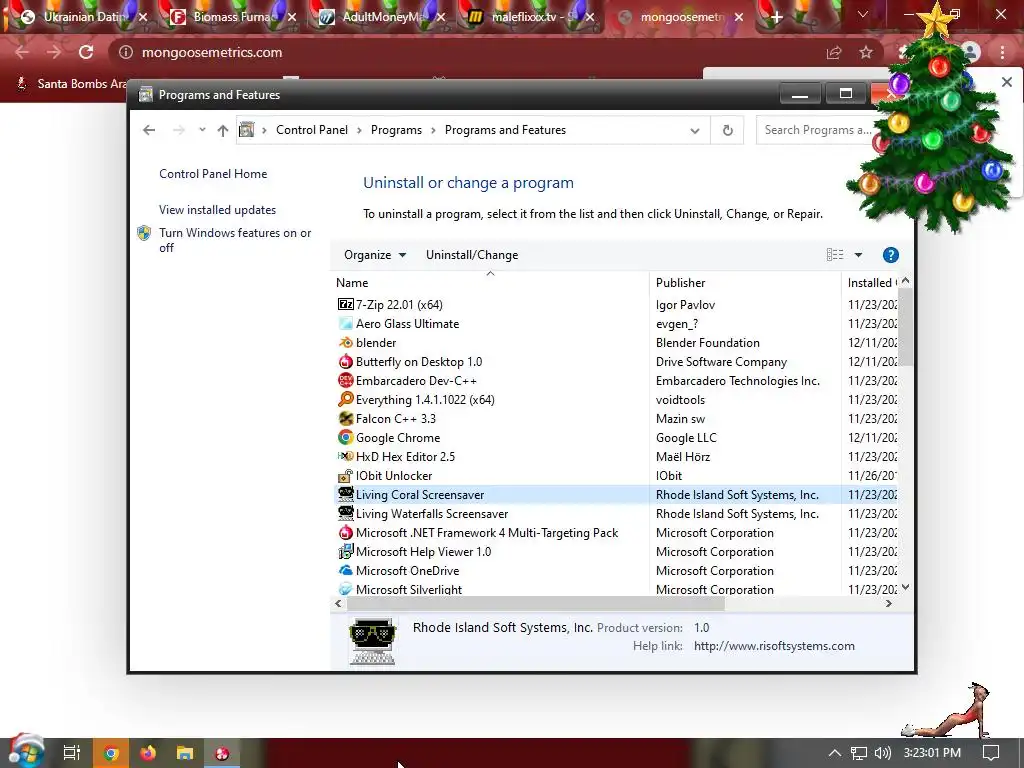This screenshot has height=768, width=1024.
Task: Sort programs by Name column header
Action: 491,283
